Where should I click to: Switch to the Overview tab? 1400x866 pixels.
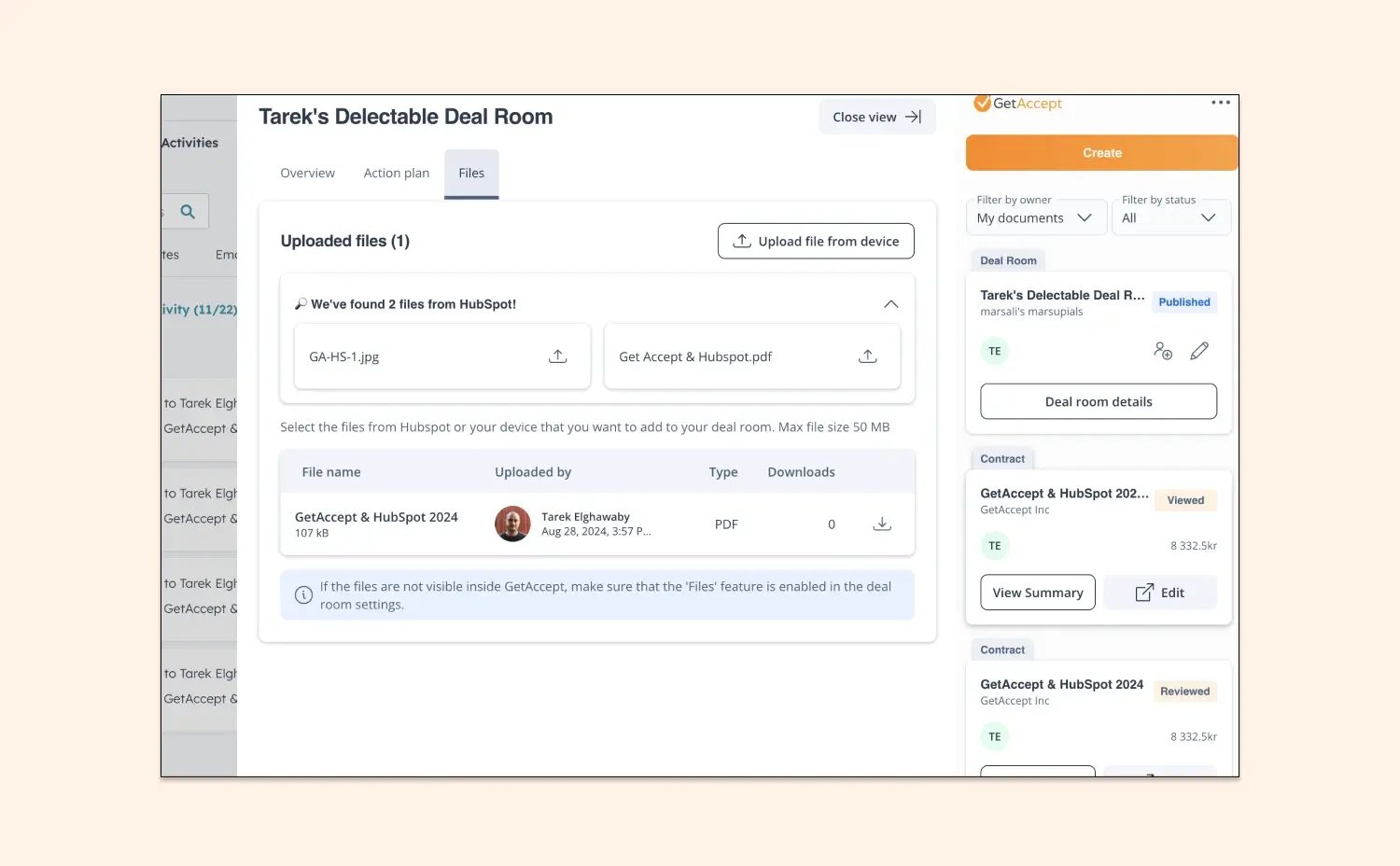click(307, 174)
